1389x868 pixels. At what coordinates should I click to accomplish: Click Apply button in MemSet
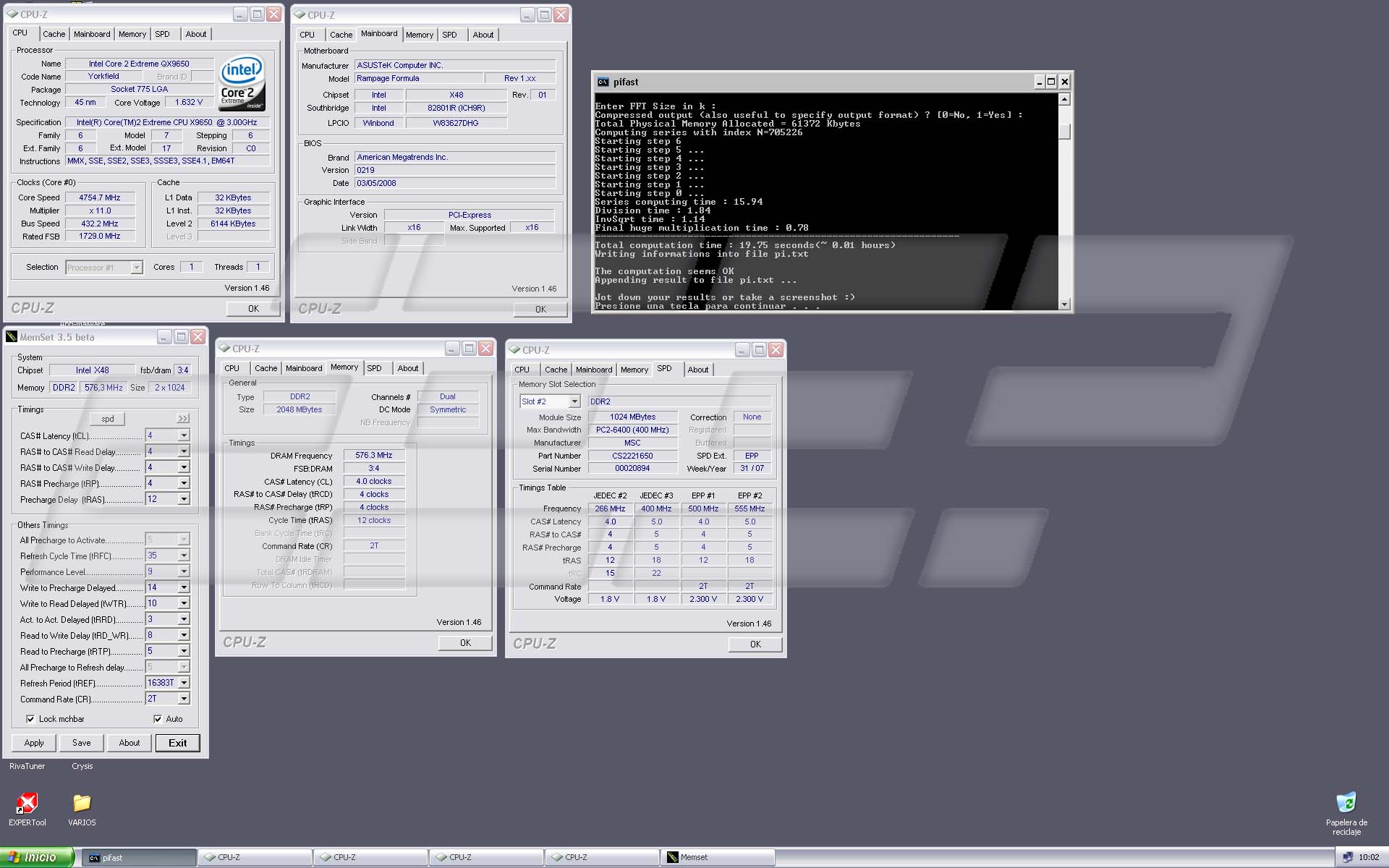coord(34,743)
